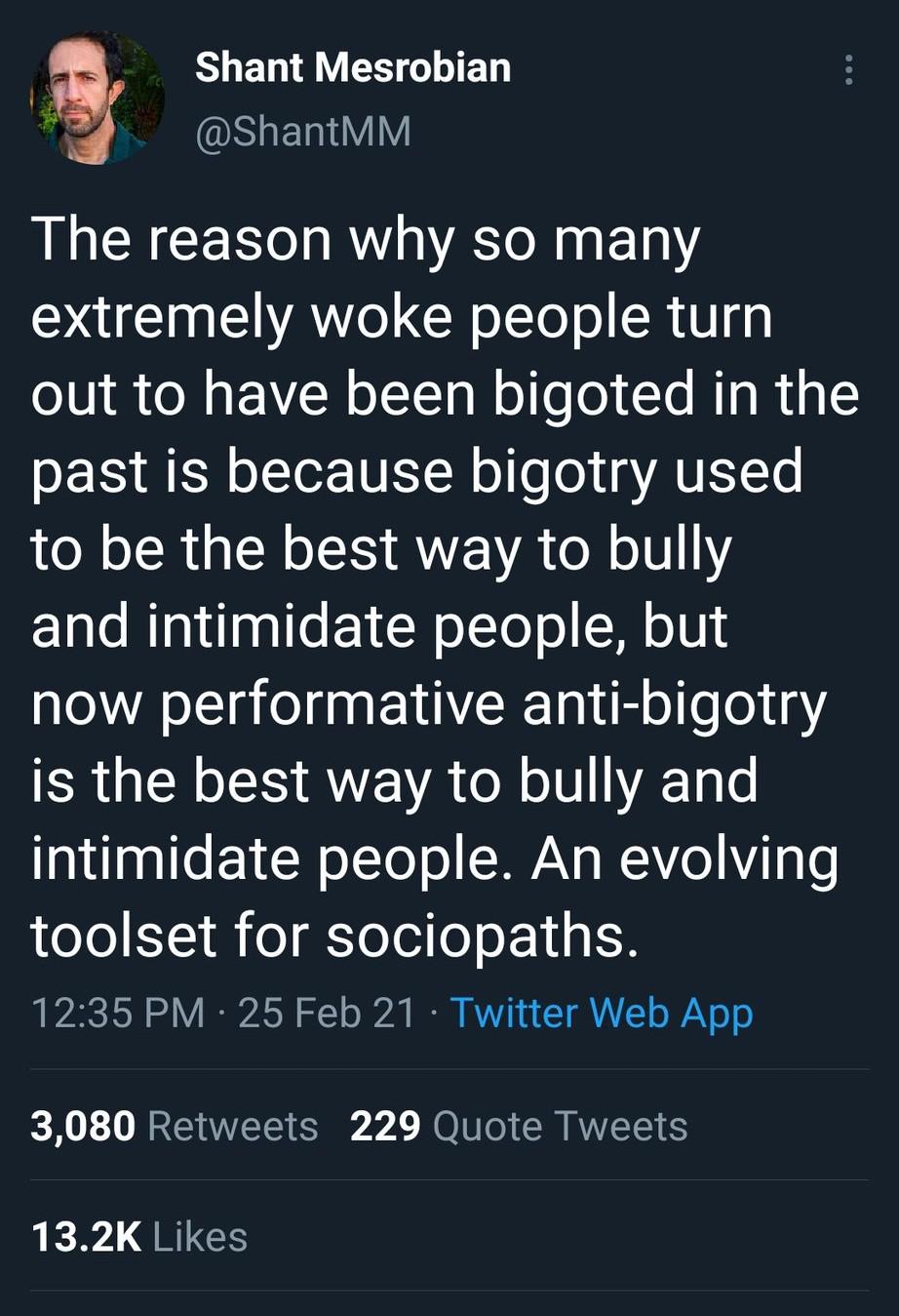The image size is (899, 1316).
Task: Open the 229 Quote Tweets page
Action: pyautogui.click(x=384, y=1125)
